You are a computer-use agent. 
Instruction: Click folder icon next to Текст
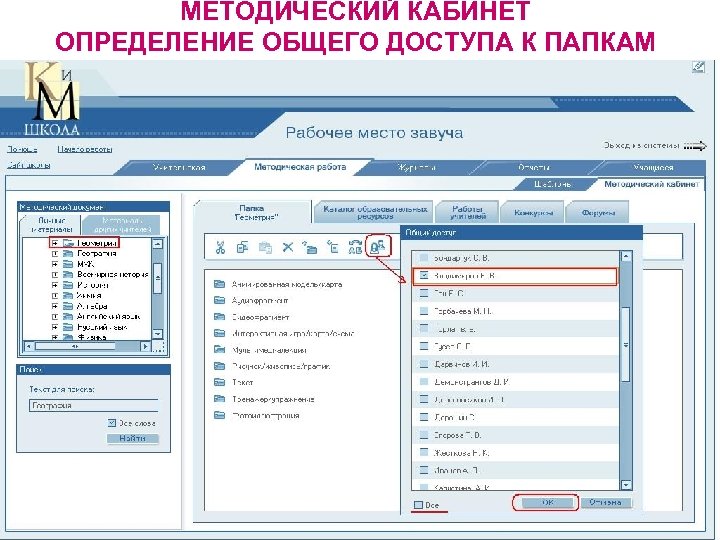pos(219,382)
